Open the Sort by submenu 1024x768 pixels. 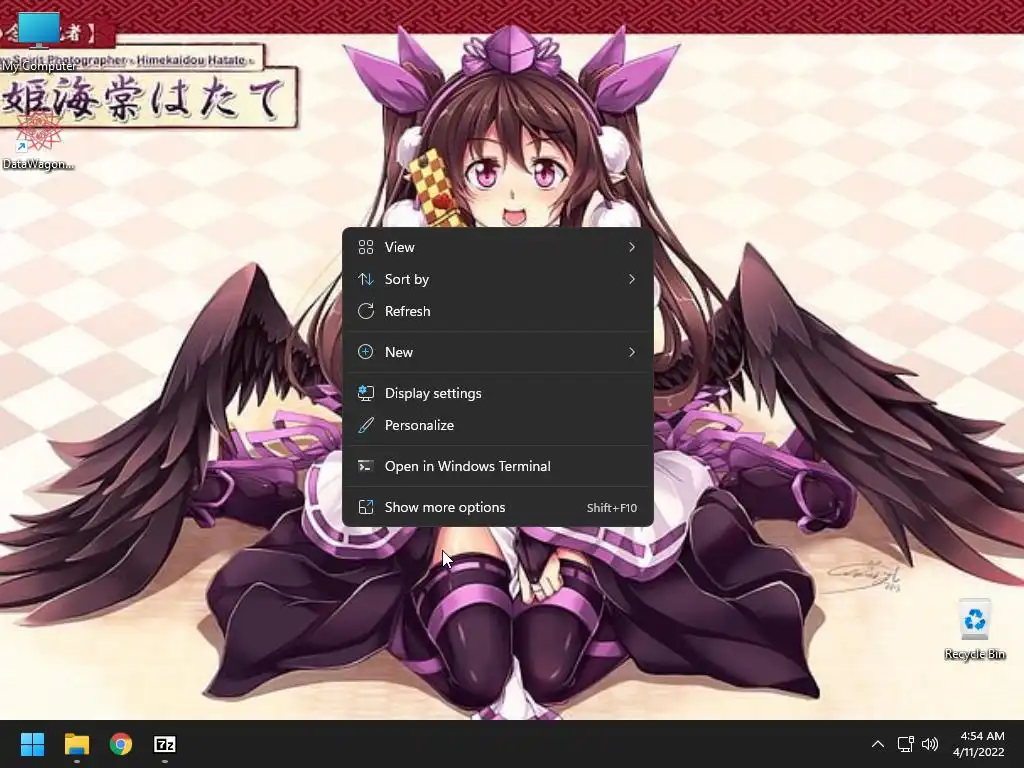498,279
